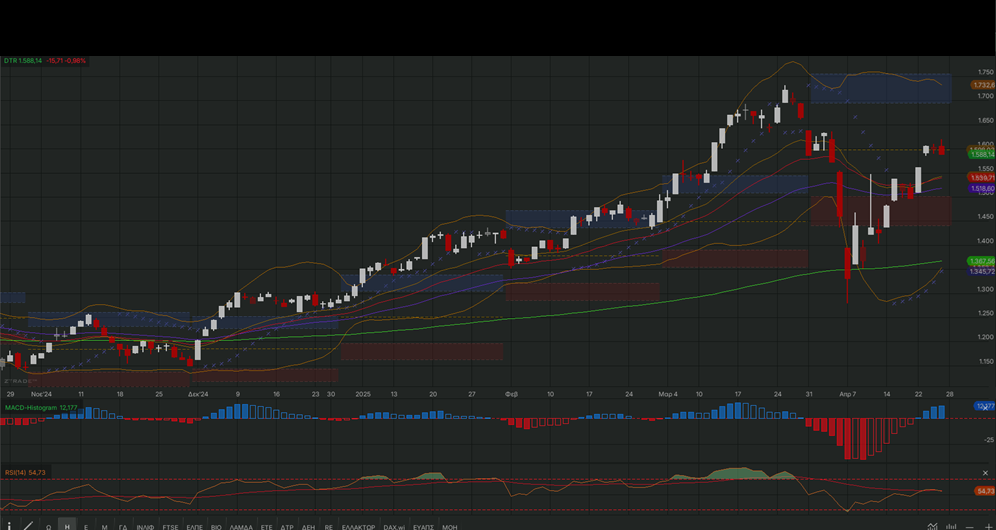Open the chart info icon
The width and height of the screenshot is (996, 530).
pos(9,526)
